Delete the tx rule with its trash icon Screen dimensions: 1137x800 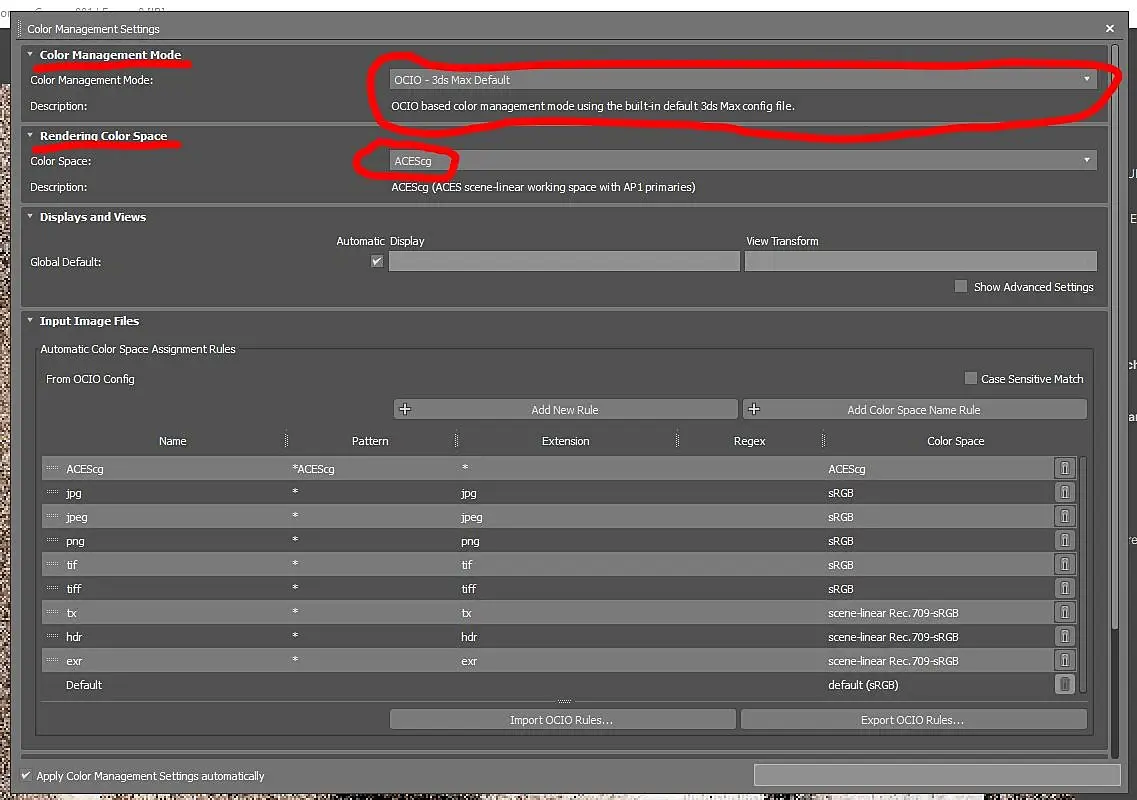click(1064, 612)
